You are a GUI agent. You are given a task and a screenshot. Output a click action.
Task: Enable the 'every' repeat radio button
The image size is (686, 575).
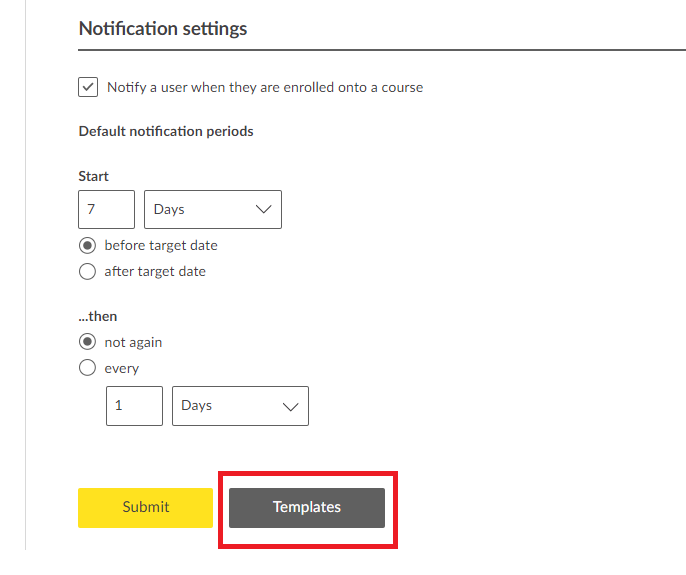[x=88, y=368]
